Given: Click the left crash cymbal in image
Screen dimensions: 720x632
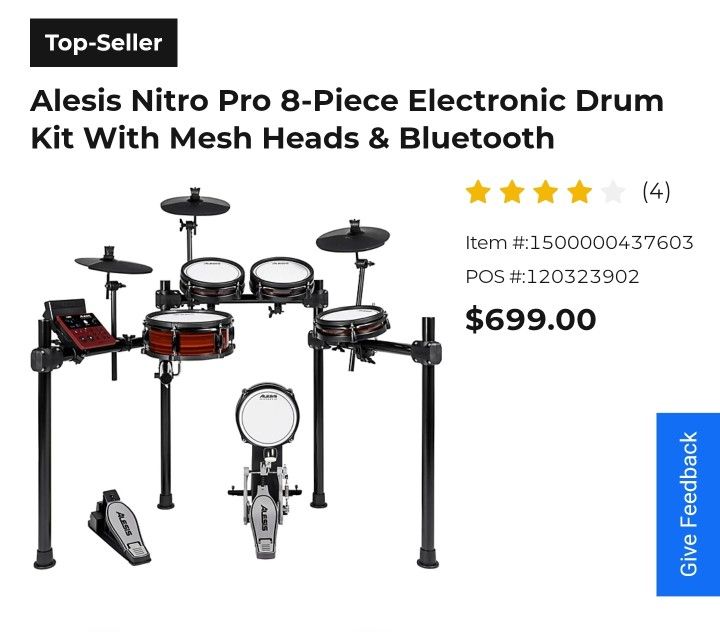Looking at the screenshot, I should (113, 262).
